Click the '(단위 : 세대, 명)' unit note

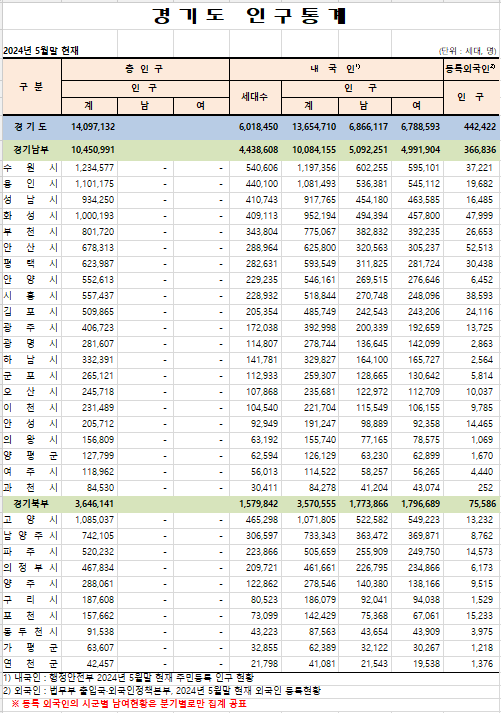pyautogui.click(x=468, y=51)
